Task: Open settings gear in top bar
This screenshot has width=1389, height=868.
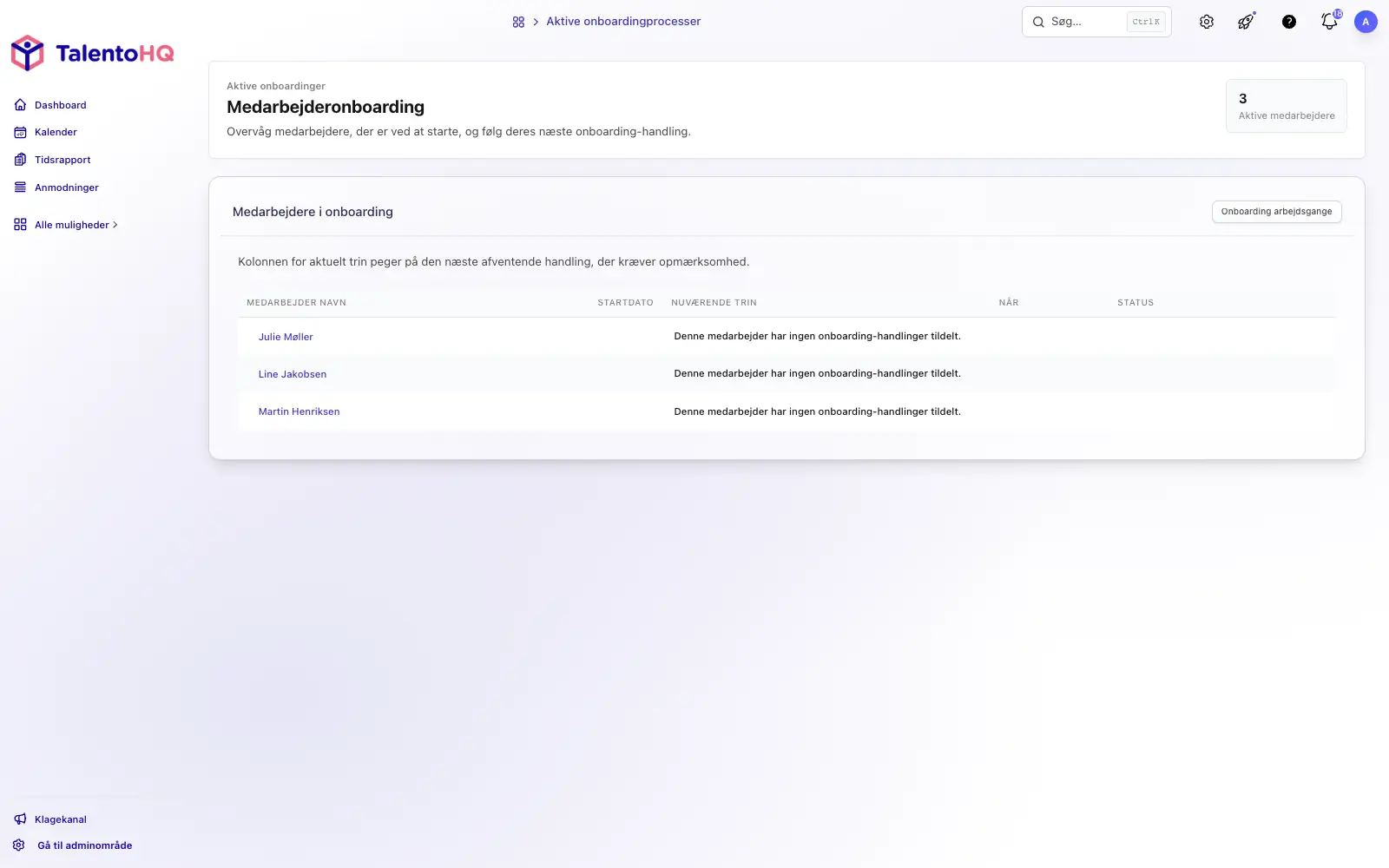Action: click(x=1207, y=22)
